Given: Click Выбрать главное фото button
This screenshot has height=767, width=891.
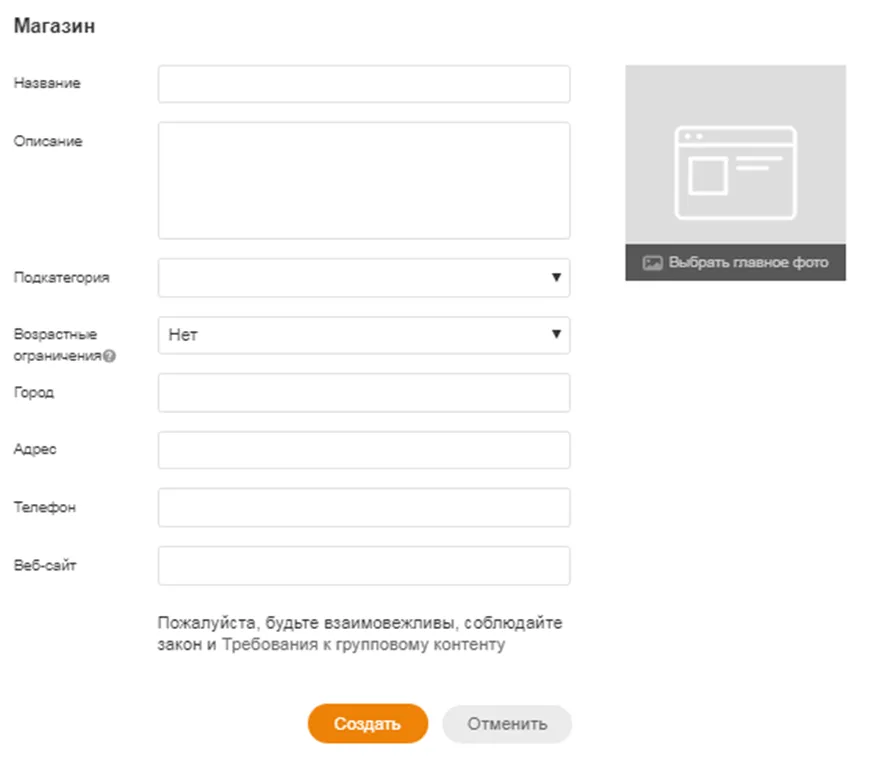Looking at the screenshot, I should 735,262.
